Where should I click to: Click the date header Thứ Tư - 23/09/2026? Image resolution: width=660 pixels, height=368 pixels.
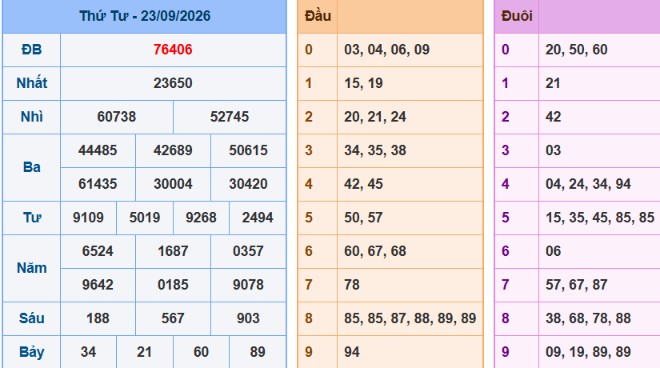(x=145, y=16)
